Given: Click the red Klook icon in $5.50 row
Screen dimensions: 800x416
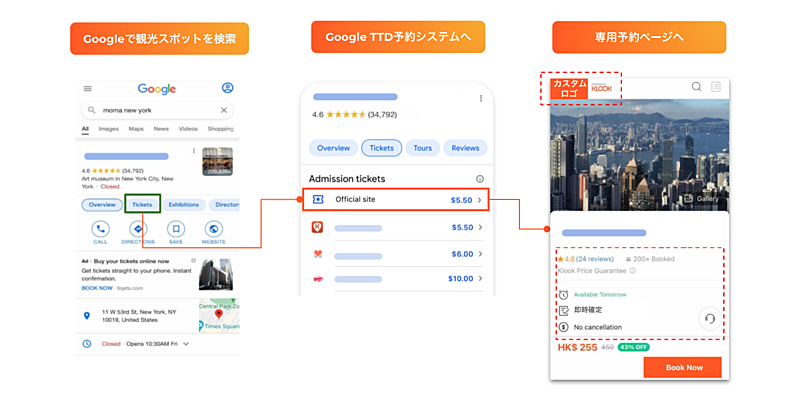Looking at the screenshot, I should (317, 227).
